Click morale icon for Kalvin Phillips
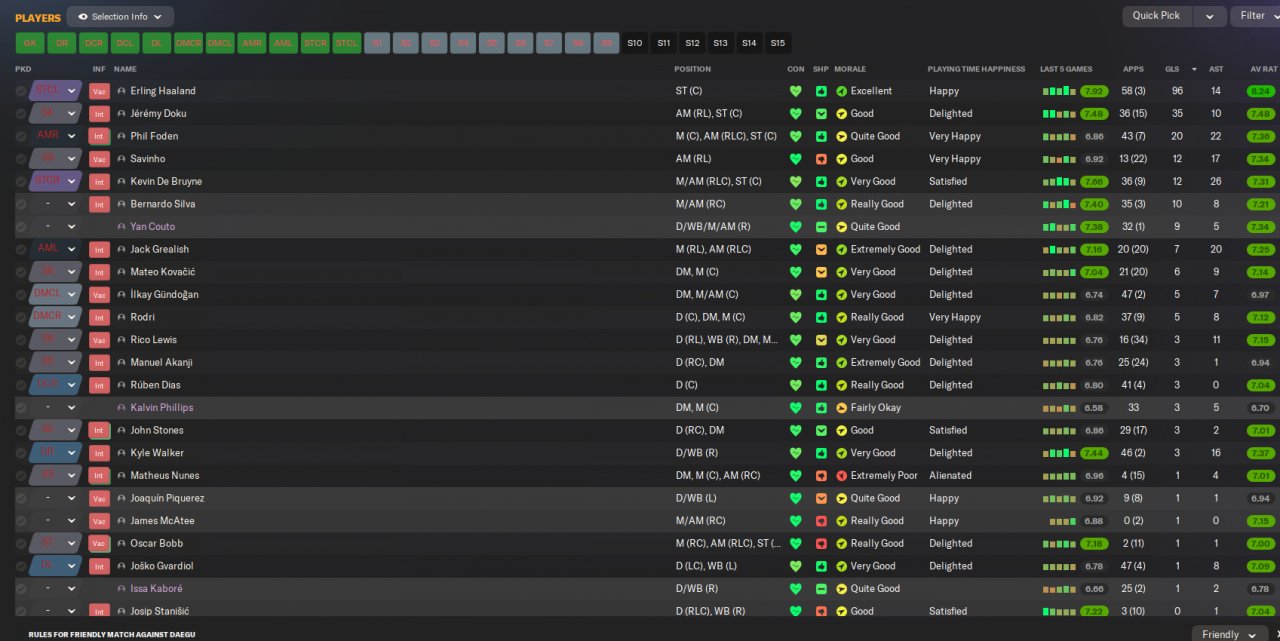Screen dimensions: 1280x641 pyautogui.click(x=841, y=408)
